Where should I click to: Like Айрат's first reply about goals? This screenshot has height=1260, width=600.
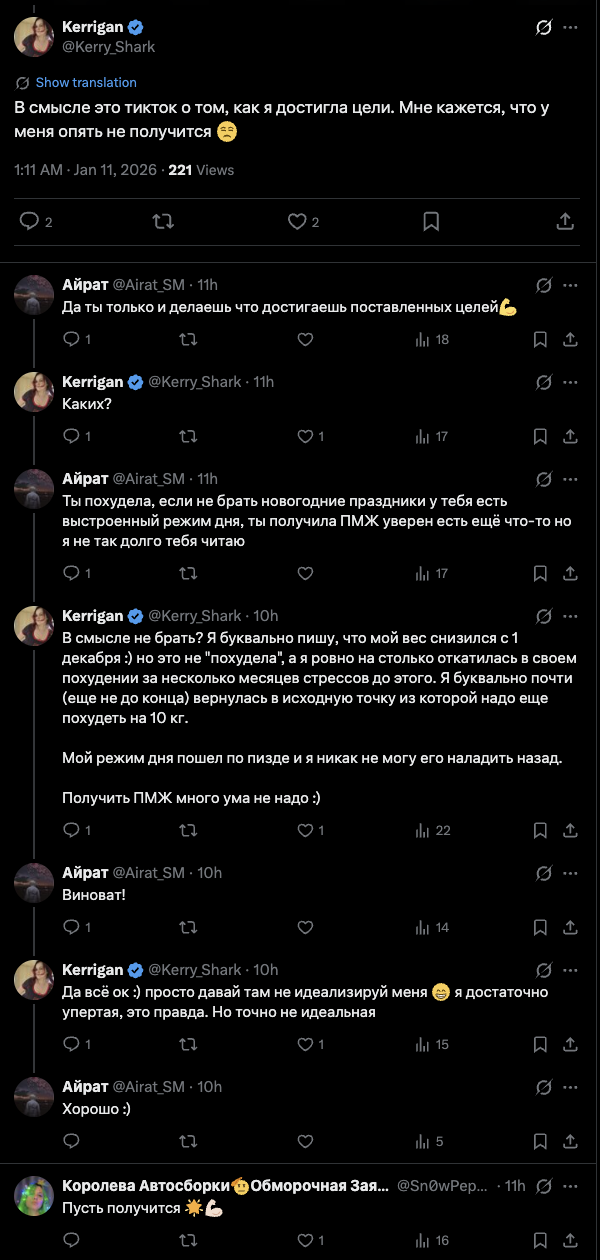point(305,340)
